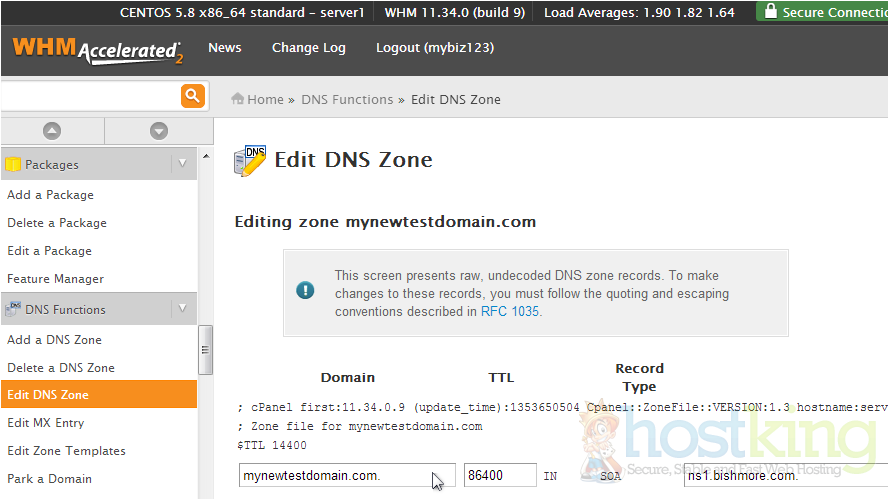This screenshot has height=500, width=889.
Task: Log out of mybiz123 account
Action: point(434,48)
